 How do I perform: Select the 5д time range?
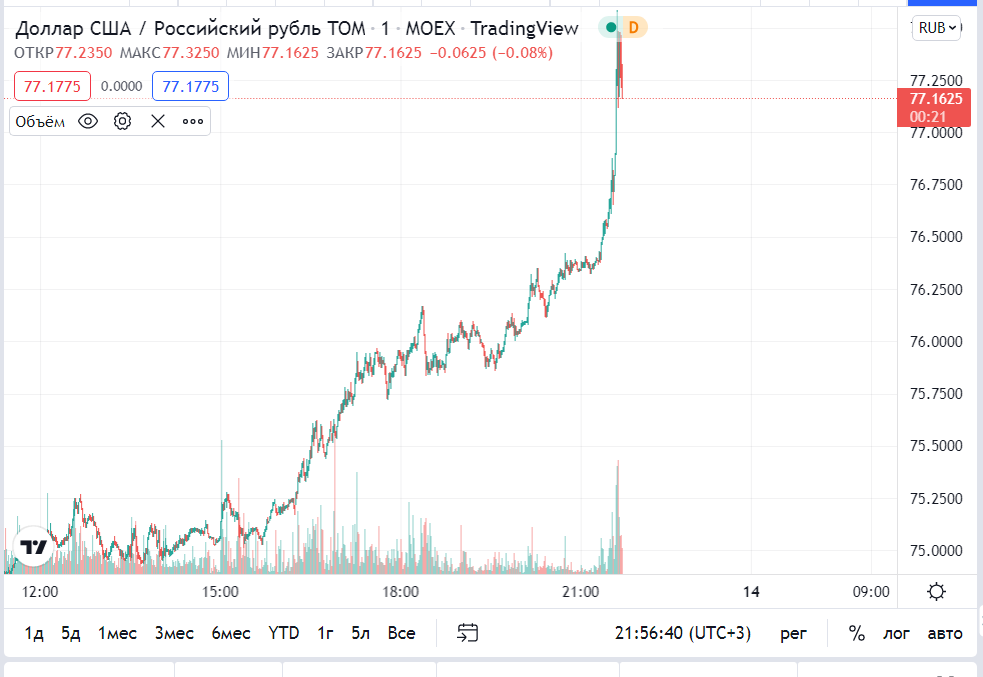71,633
